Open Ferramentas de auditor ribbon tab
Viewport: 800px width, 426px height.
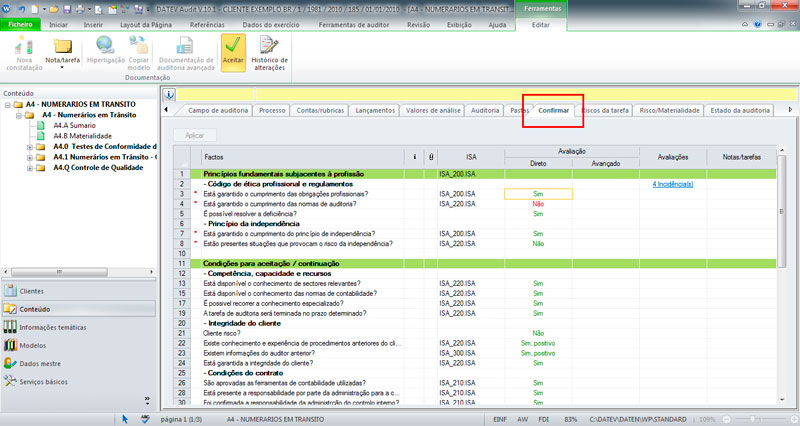tap(354, 24)
